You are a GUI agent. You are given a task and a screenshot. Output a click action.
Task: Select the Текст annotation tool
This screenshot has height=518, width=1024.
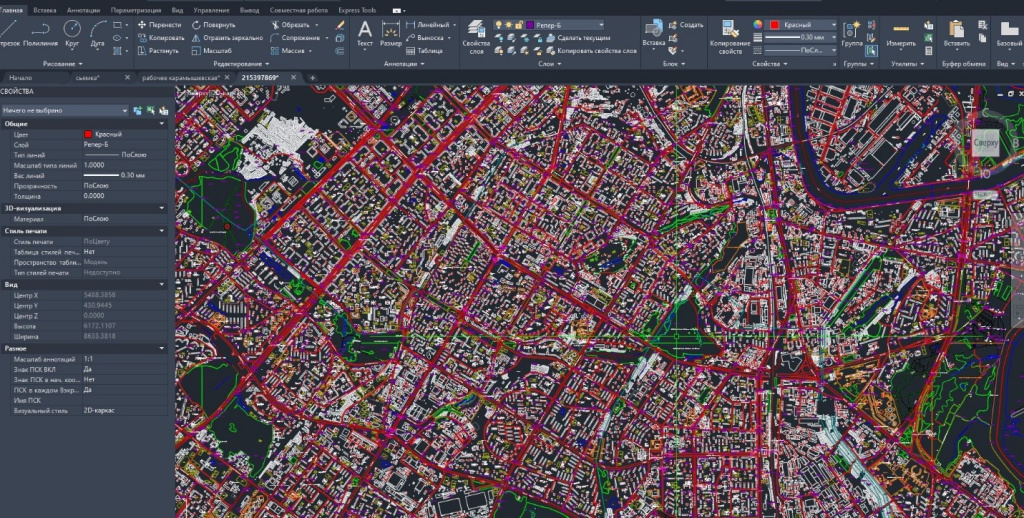[x=365, y=34]
